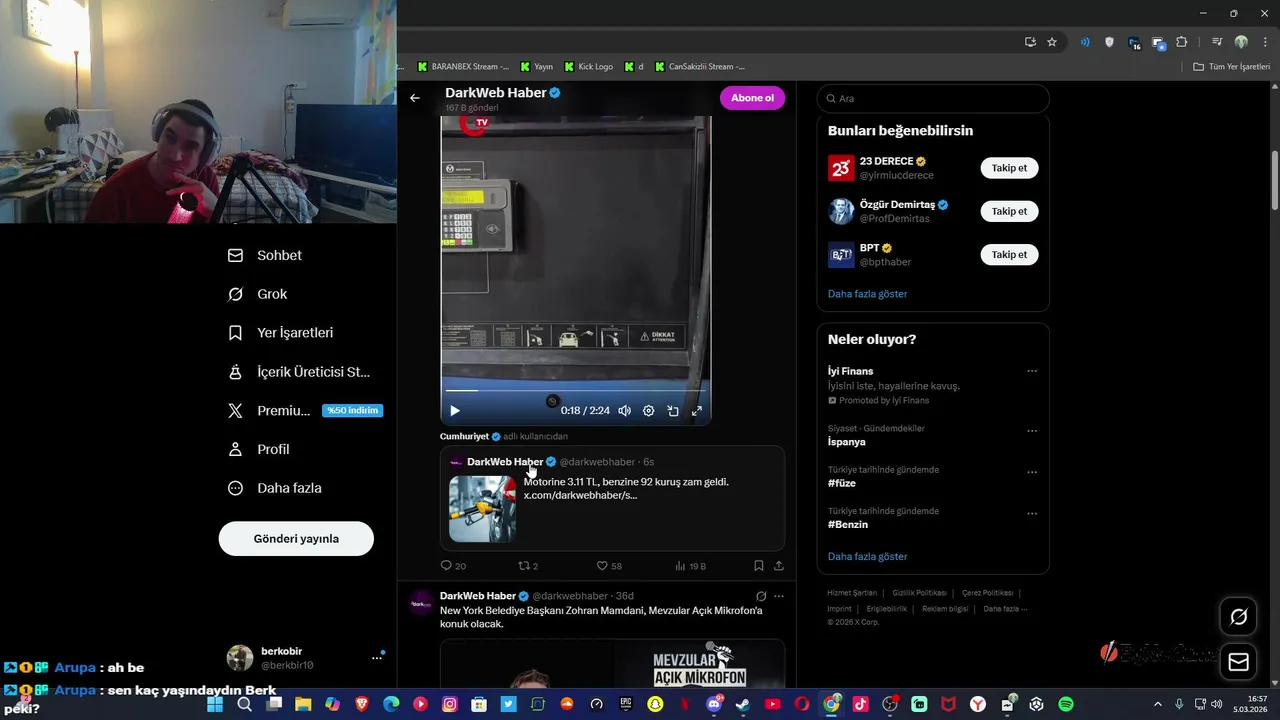The image size is (1280, 720).
Task: Click the shield extension icon
Action: (1109, 42)
